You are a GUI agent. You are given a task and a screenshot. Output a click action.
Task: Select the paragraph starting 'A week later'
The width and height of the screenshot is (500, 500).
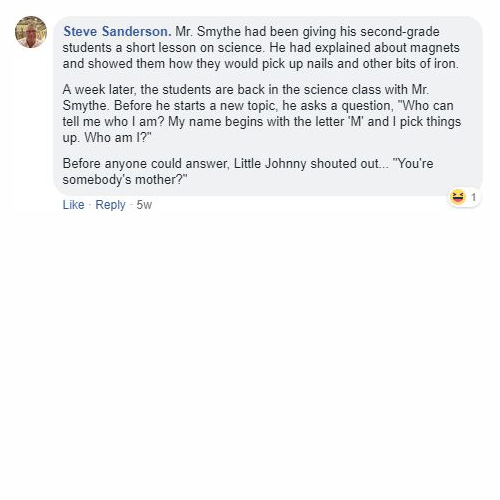point(262,113)
